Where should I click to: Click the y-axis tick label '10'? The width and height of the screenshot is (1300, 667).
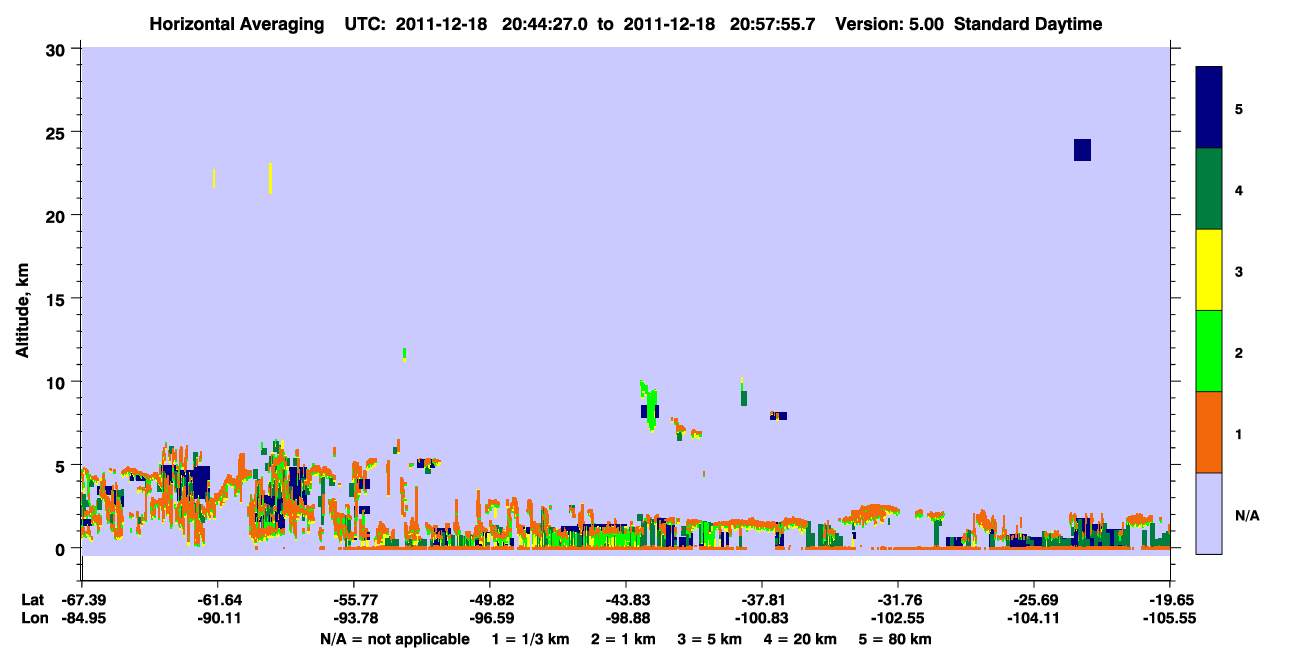[56, 382]
